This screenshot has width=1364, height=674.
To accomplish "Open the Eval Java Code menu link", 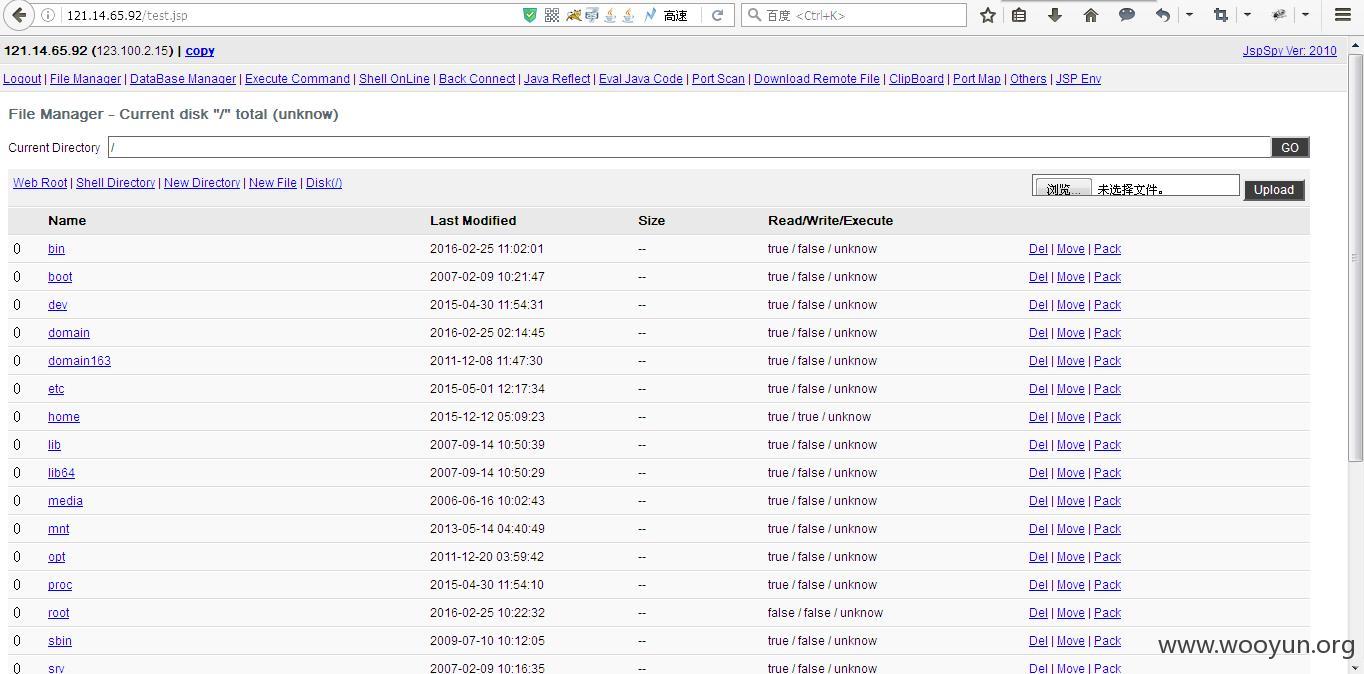I will click(x=640, y=79).
